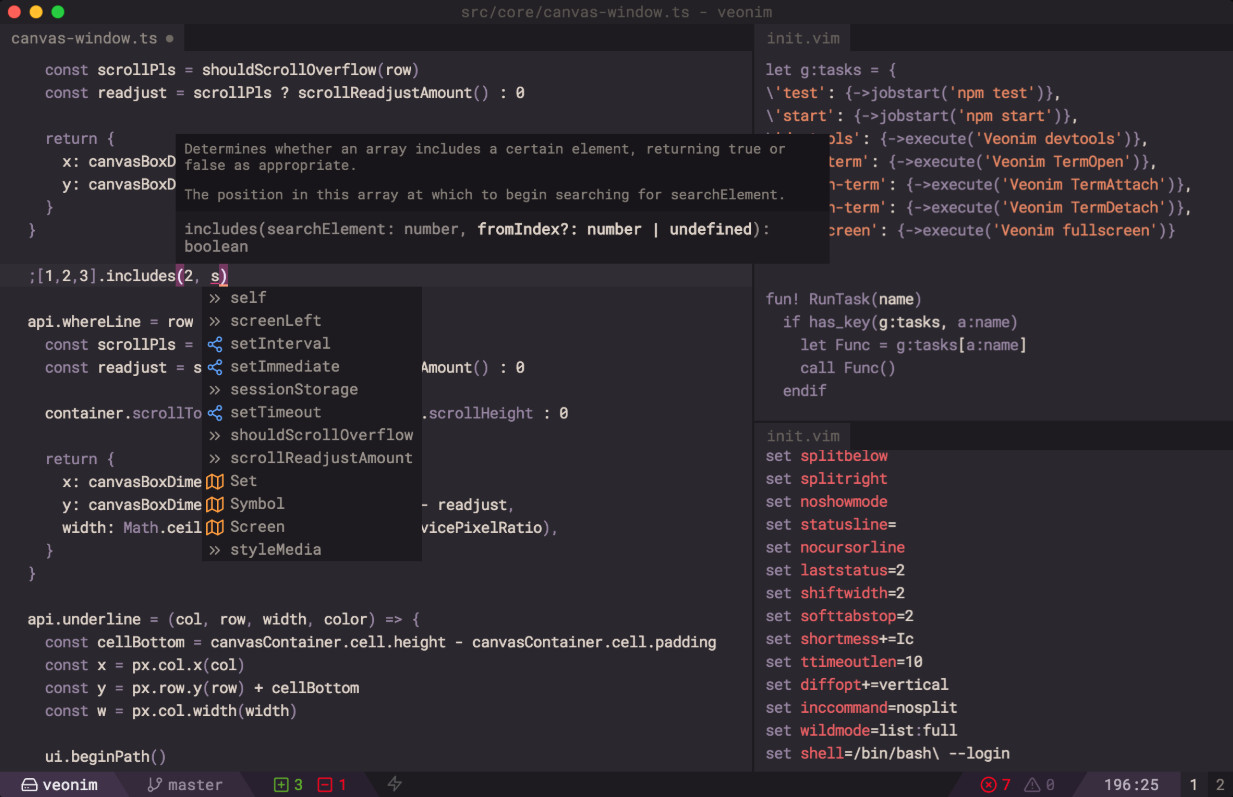Choose the screenLeft completion entry
1233x797 pixels.
click(312, 321)
